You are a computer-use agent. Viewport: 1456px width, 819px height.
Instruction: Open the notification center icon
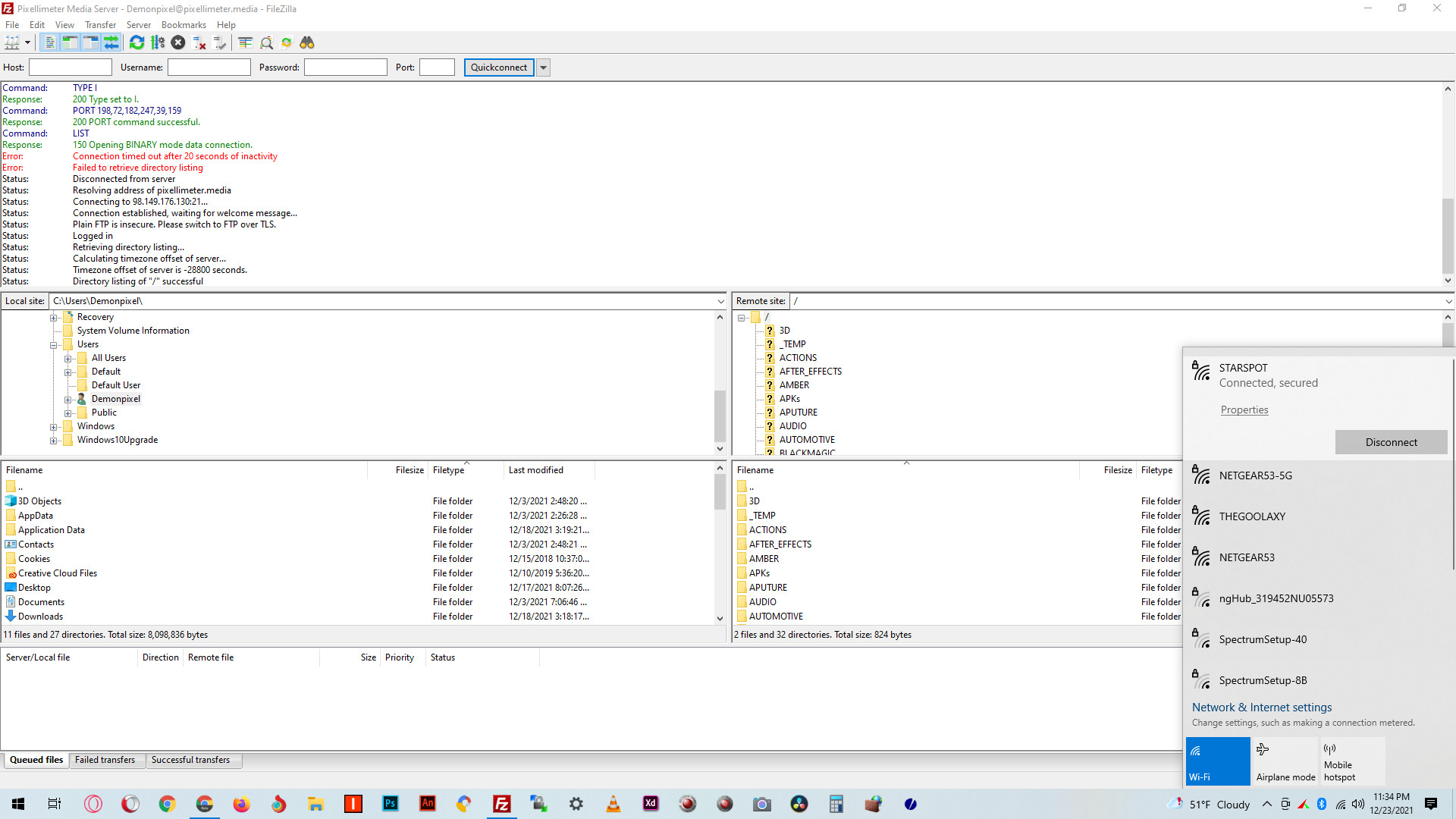[1431, 804]
